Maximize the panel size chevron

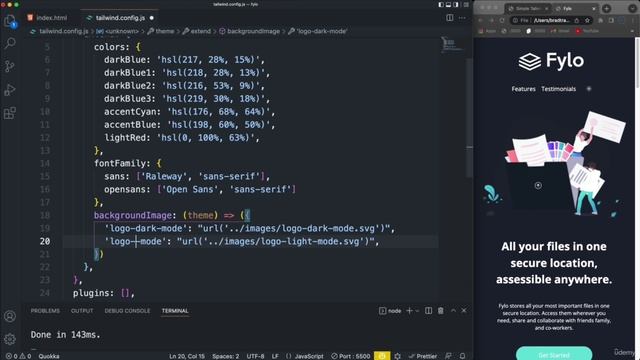453,311
